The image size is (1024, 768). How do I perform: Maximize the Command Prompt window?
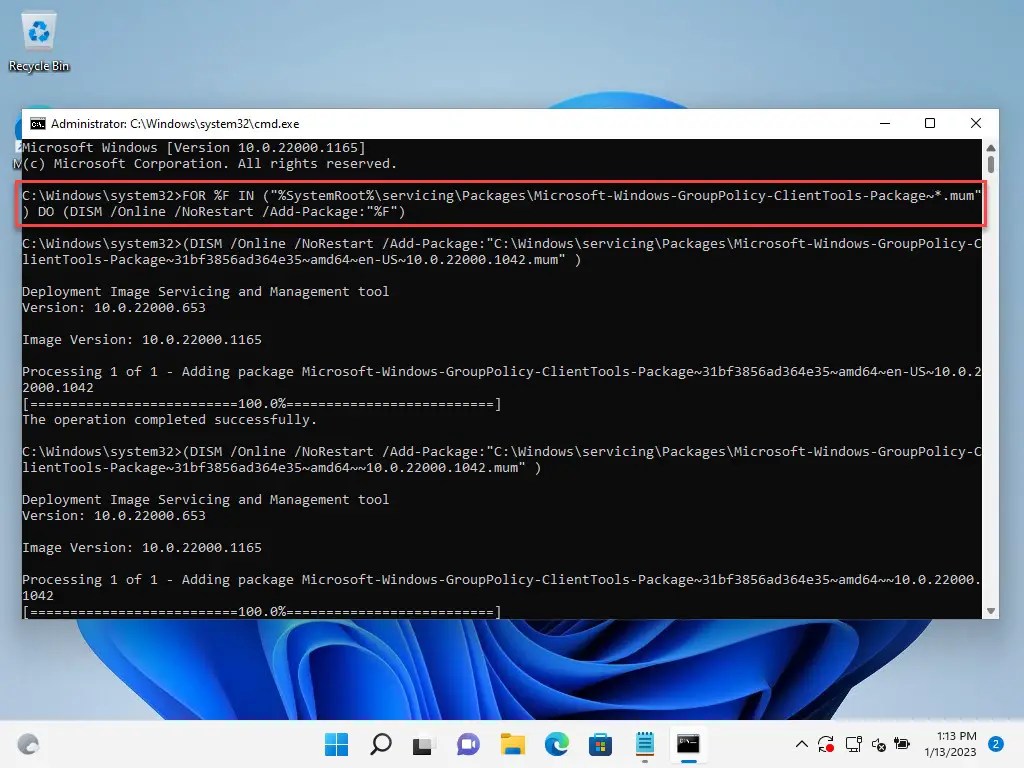click(x=930, y=123)
